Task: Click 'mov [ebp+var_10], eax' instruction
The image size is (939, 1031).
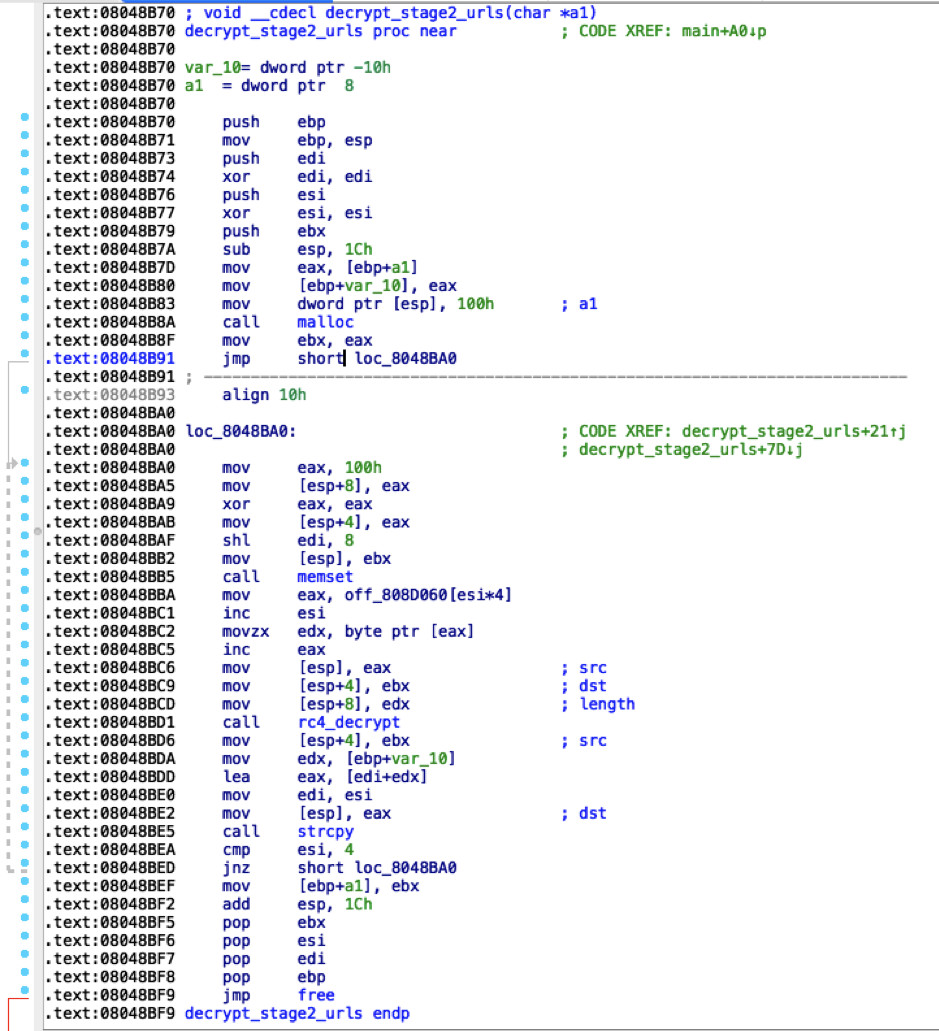Action: [x=339, y=285]
